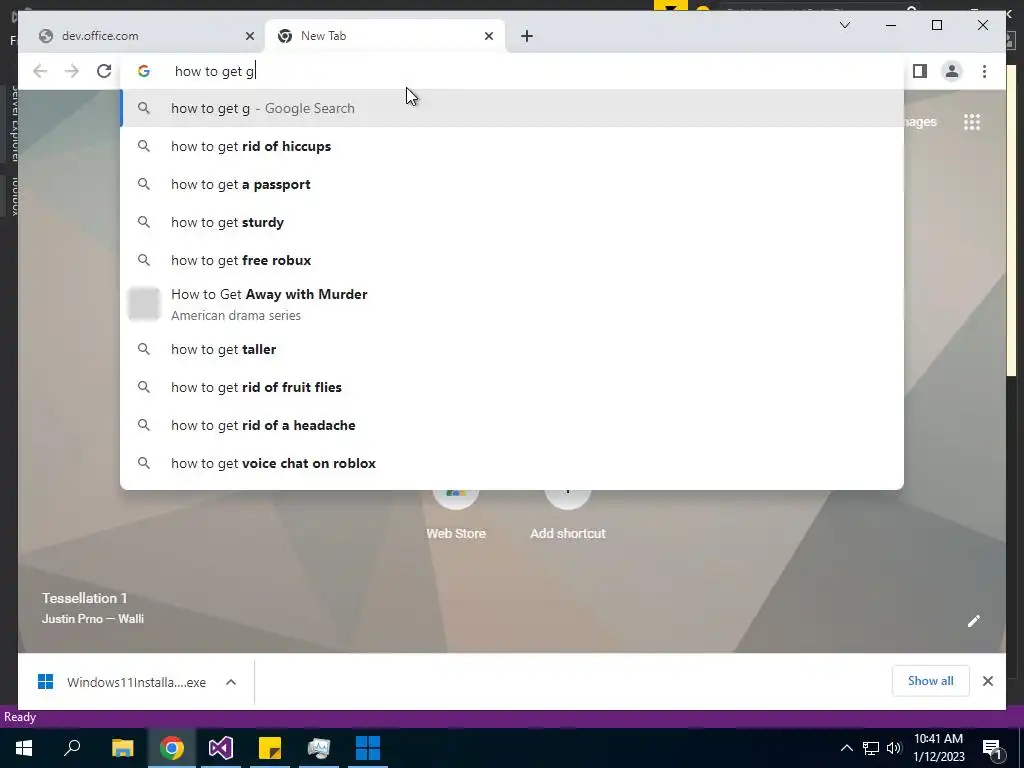Select 'how to get g - Google Search' suggestion
The image size is (1024, 768).
point(512,108)
